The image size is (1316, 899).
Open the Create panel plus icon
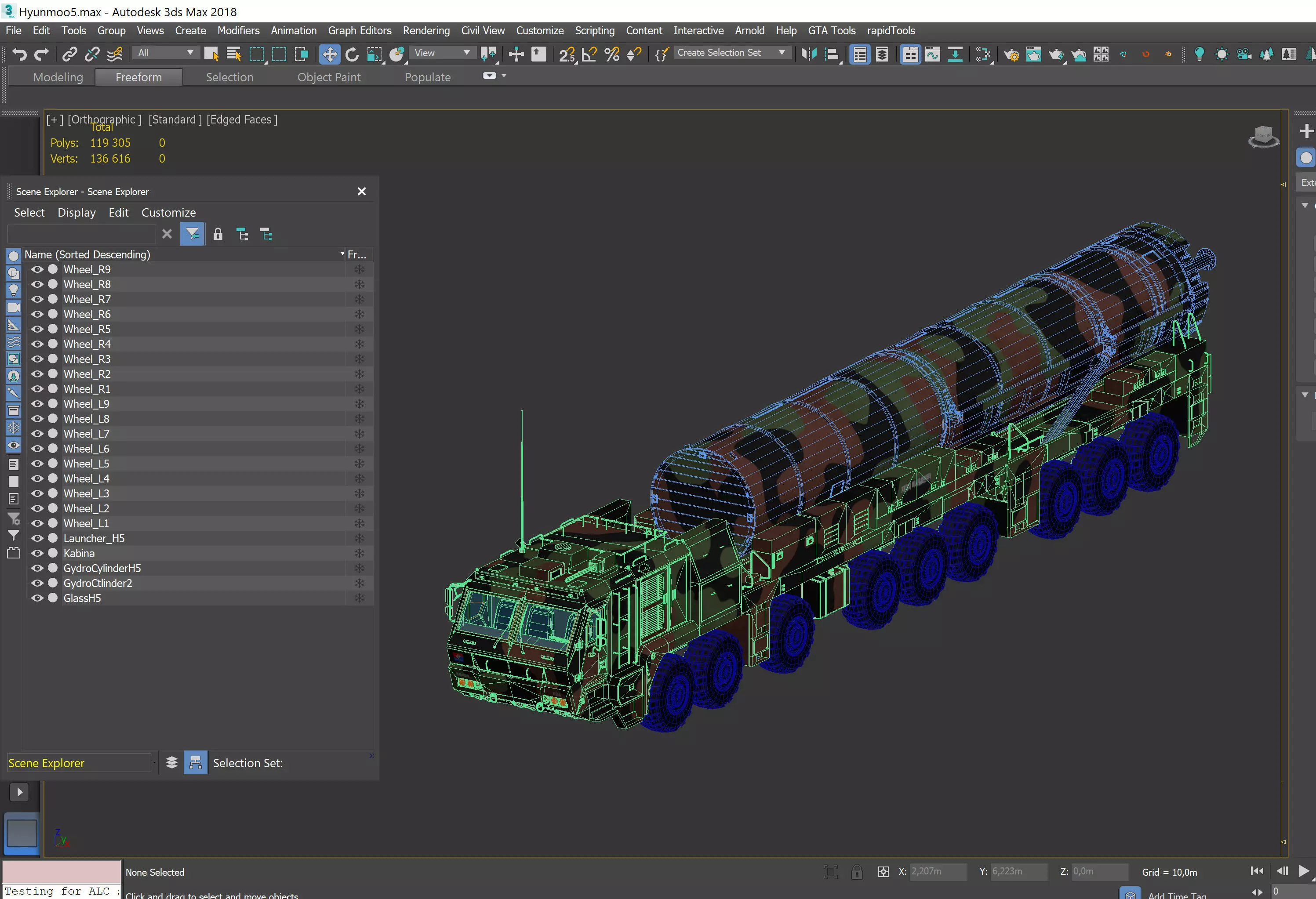click(x=1306, y=131)
